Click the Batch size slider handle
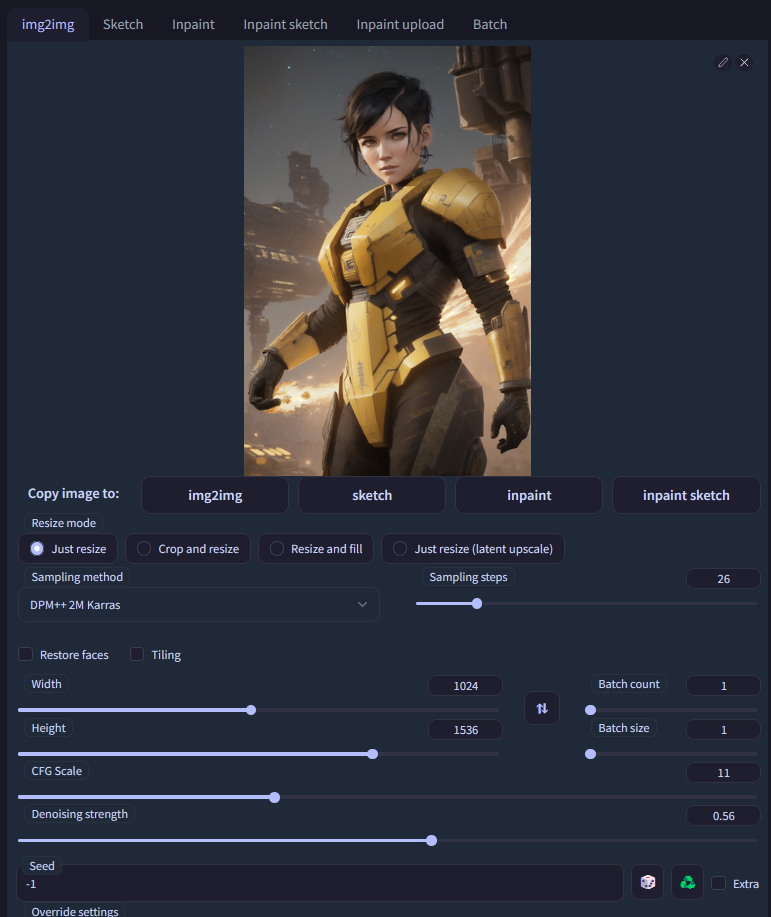The width and height of the screenshot is (771, 917). [x=591, y=754]
